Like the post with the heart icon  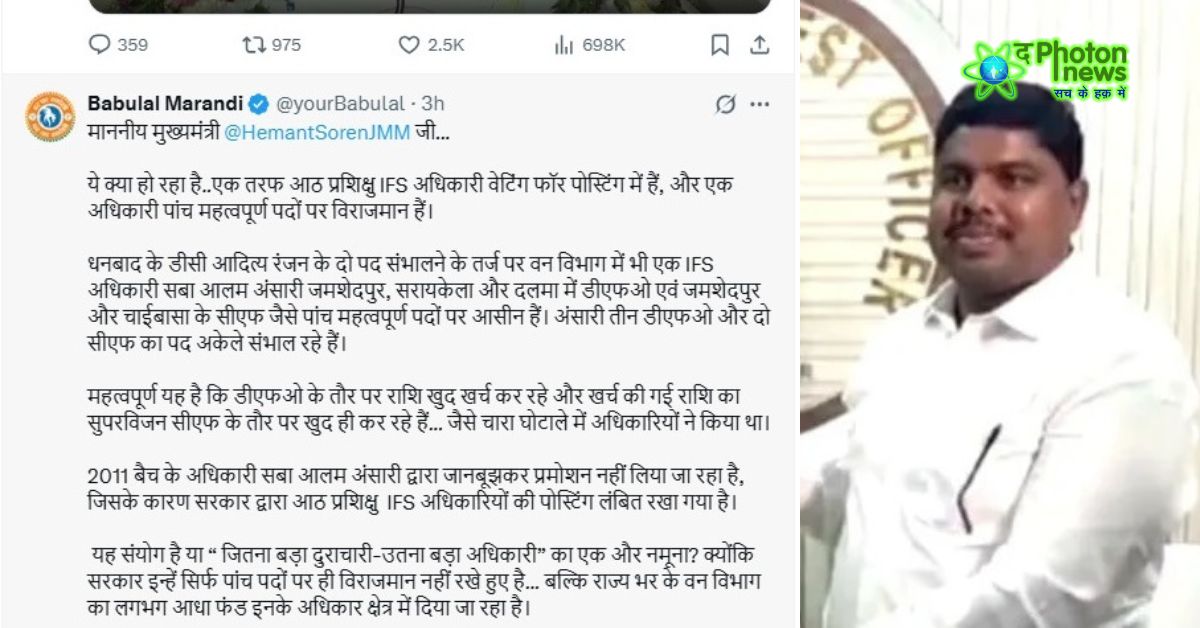409,44
